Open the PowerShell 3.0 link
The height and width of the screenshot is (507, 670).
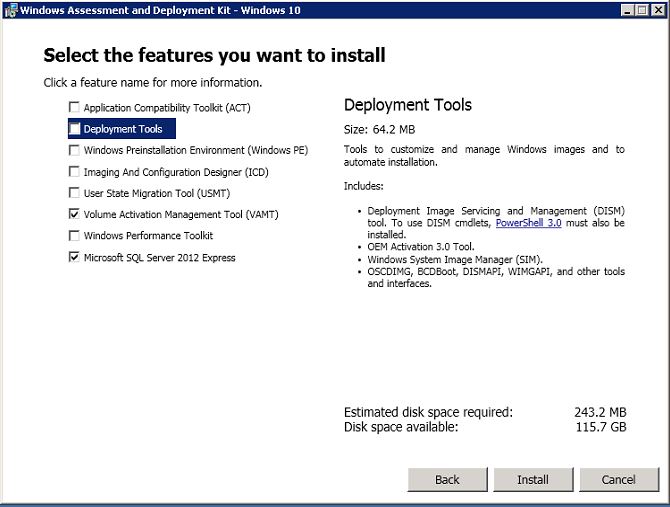tap(527, 223)
